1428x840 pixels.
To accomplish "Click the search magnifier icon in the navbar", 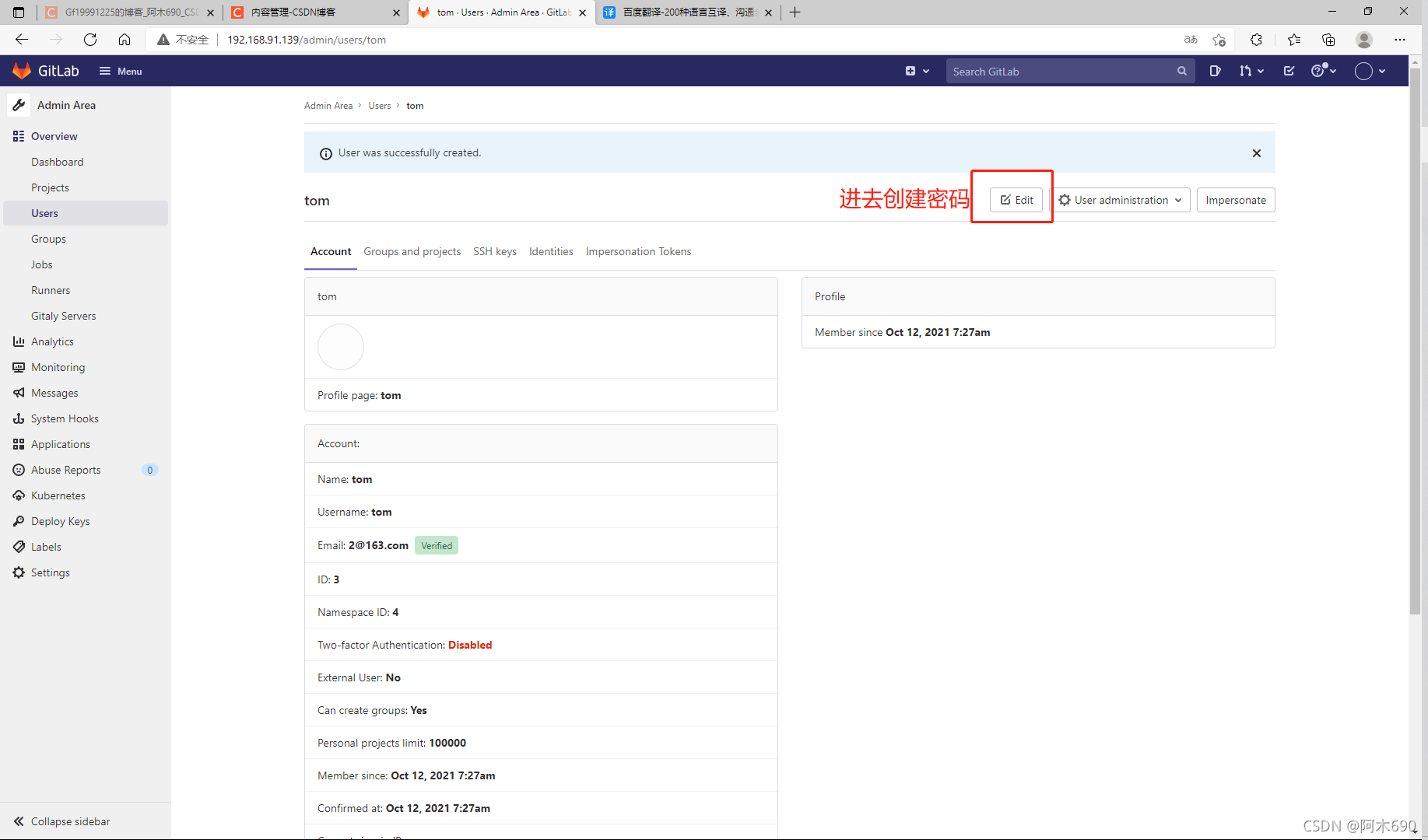I will tap(1182, 71).
